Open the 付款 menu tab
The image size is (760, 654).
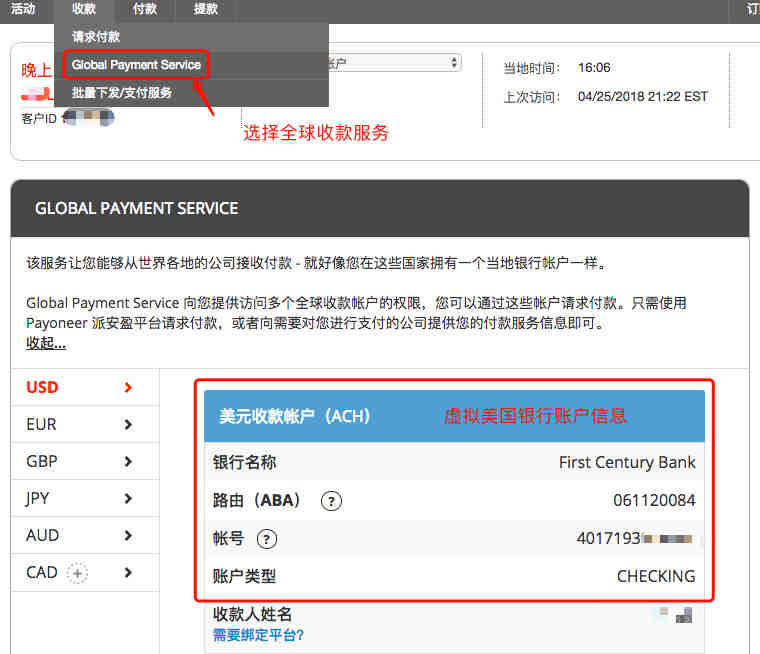144,9
